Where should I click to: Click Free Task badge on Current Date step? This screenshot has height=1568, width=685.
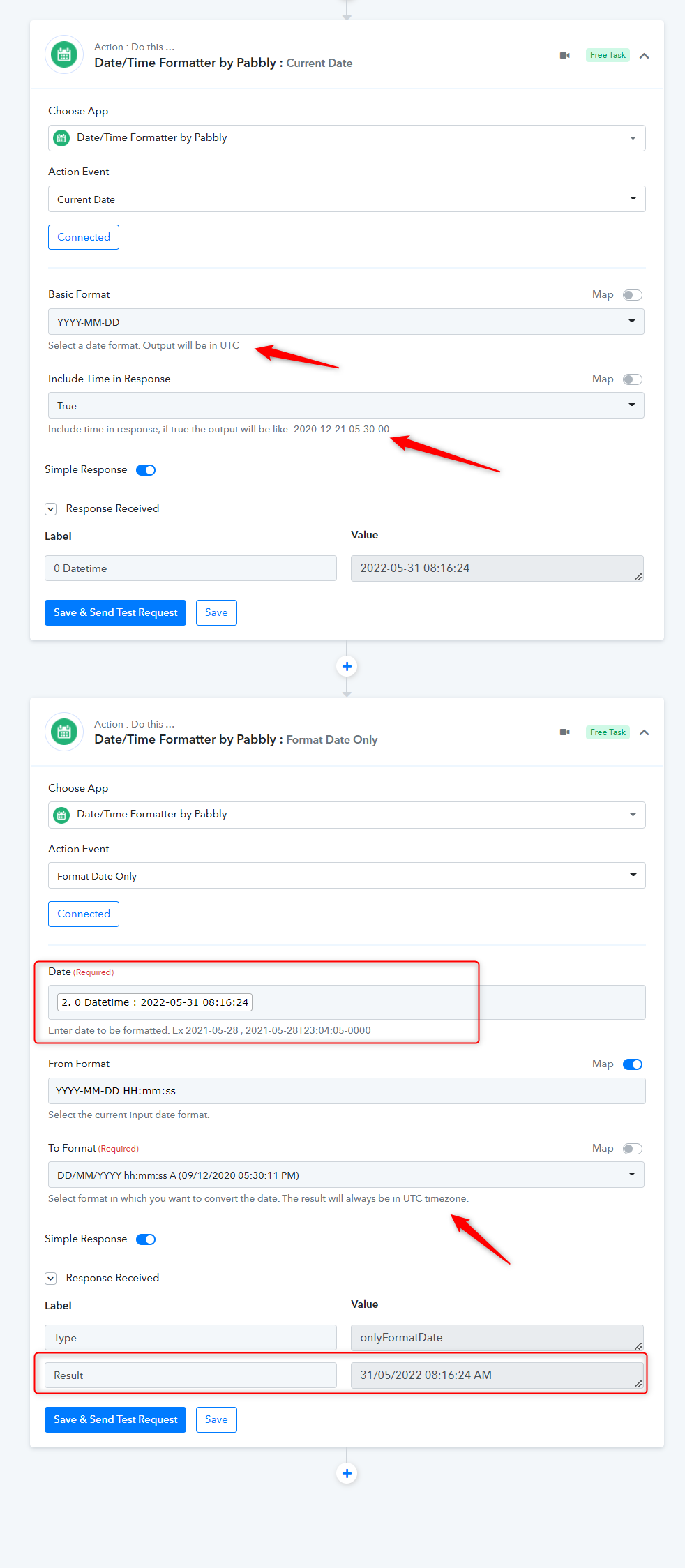pos(608,55)
